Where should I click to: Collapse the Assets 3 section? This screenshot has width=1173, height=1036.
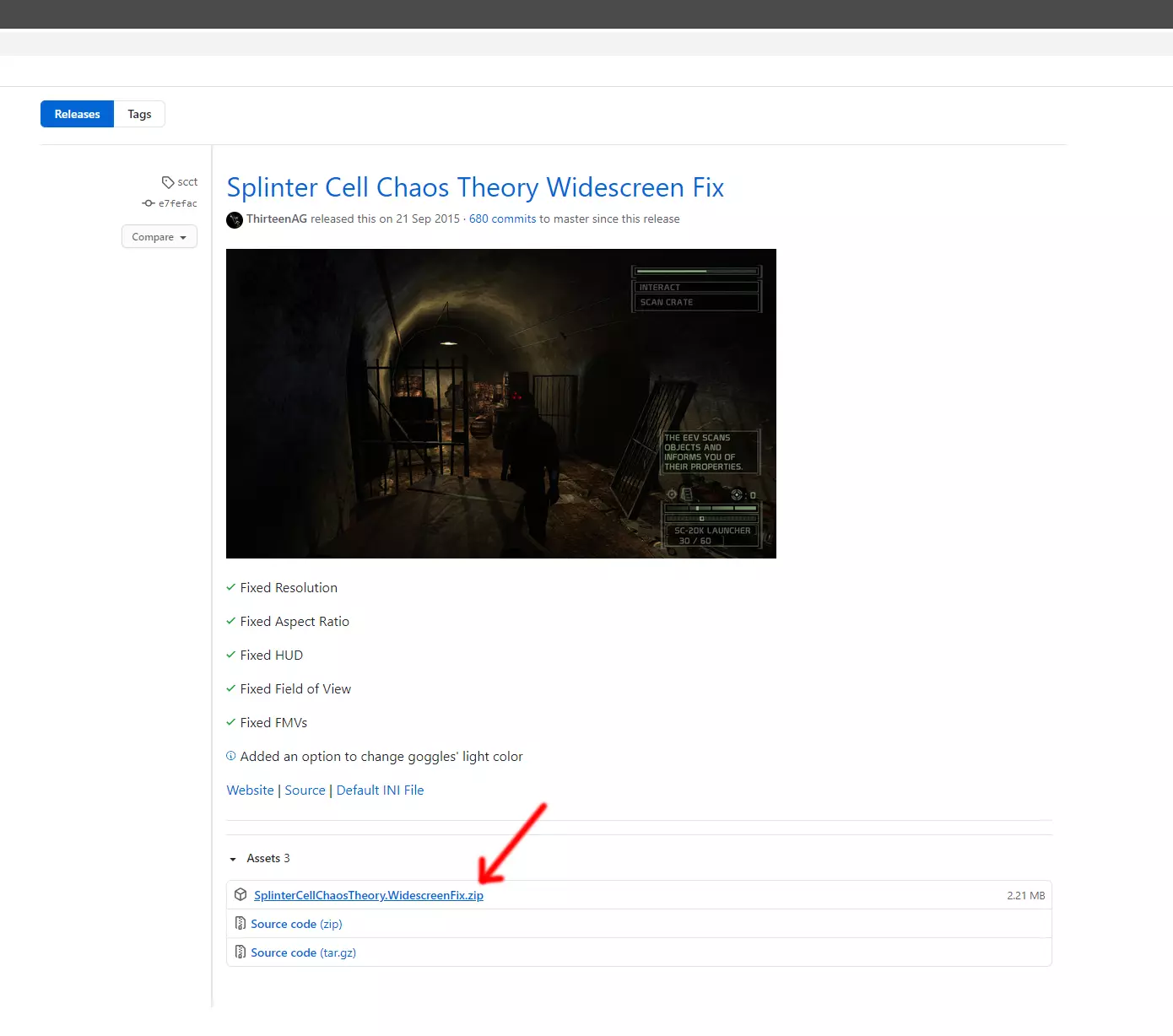tap(260, 858)
